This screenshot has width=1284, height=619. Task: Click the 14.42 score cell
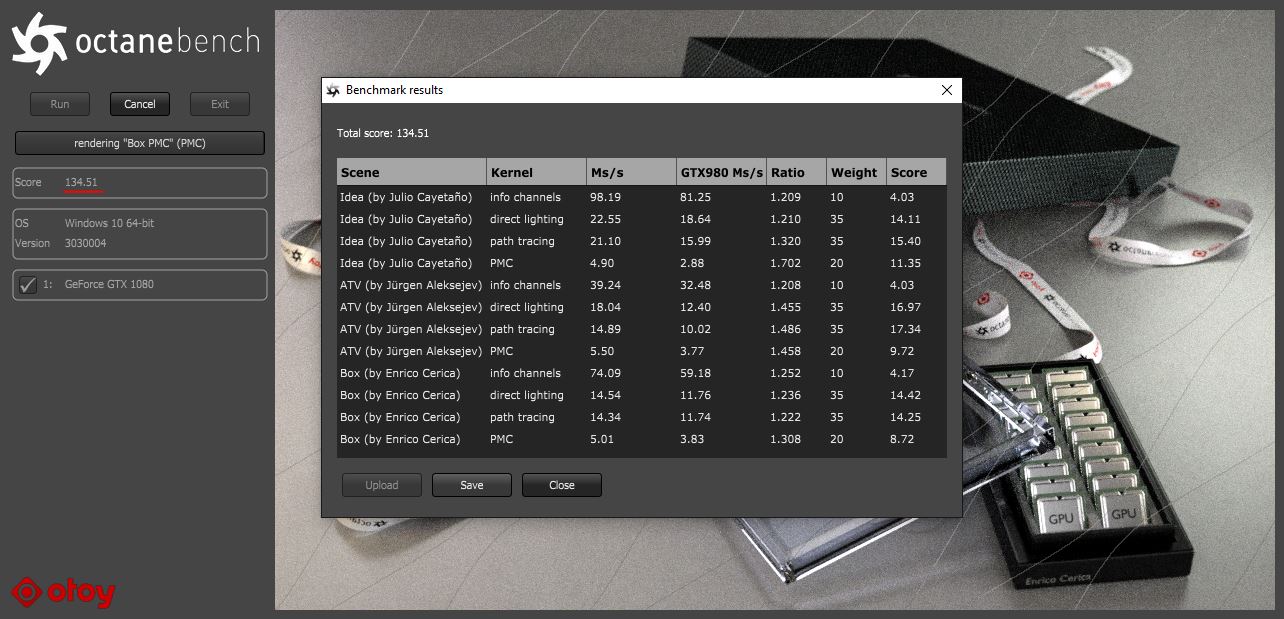point(905,395)
